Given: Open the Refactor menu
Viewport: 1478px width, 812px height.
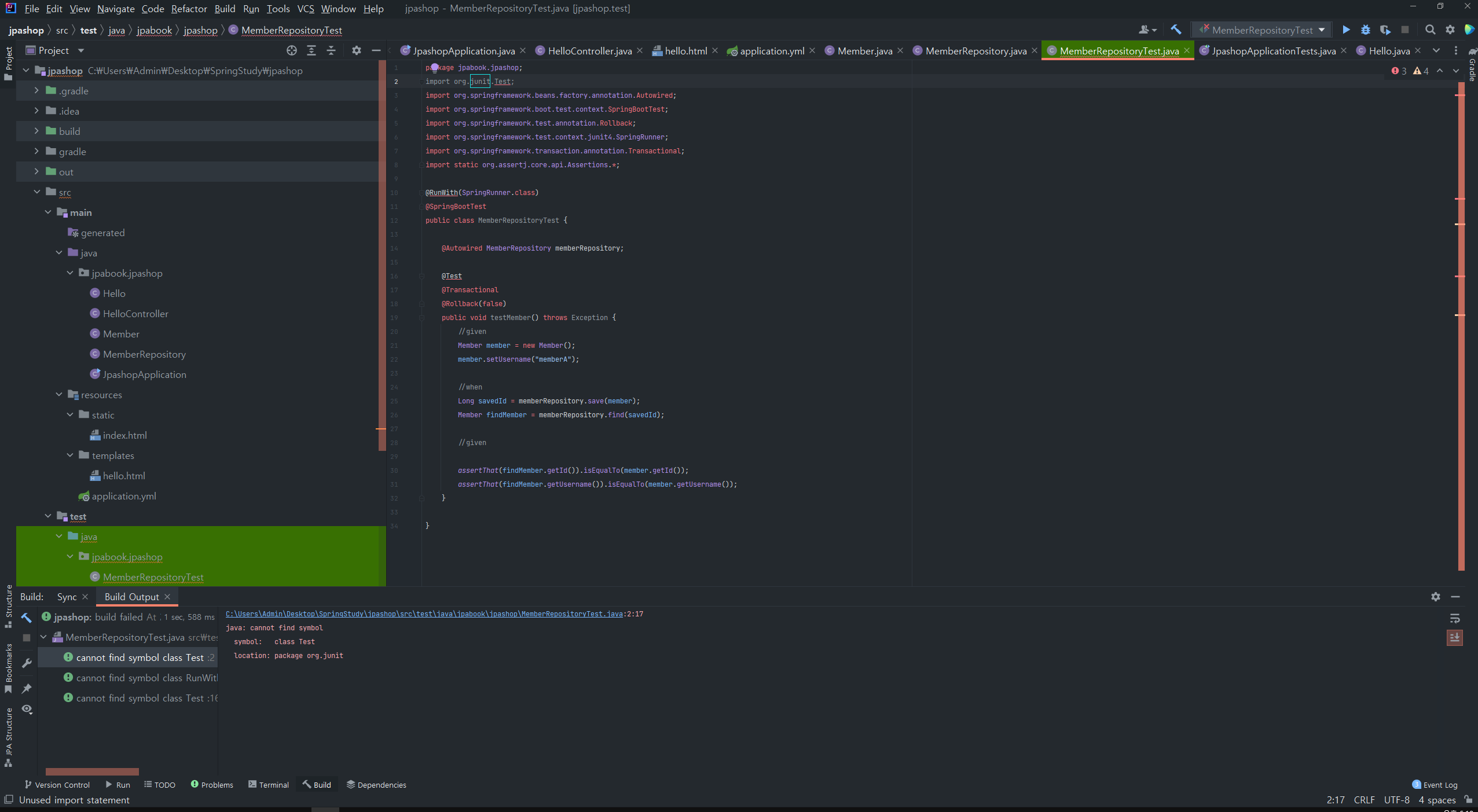Looking at the screenshot, I should coord(189,9).
